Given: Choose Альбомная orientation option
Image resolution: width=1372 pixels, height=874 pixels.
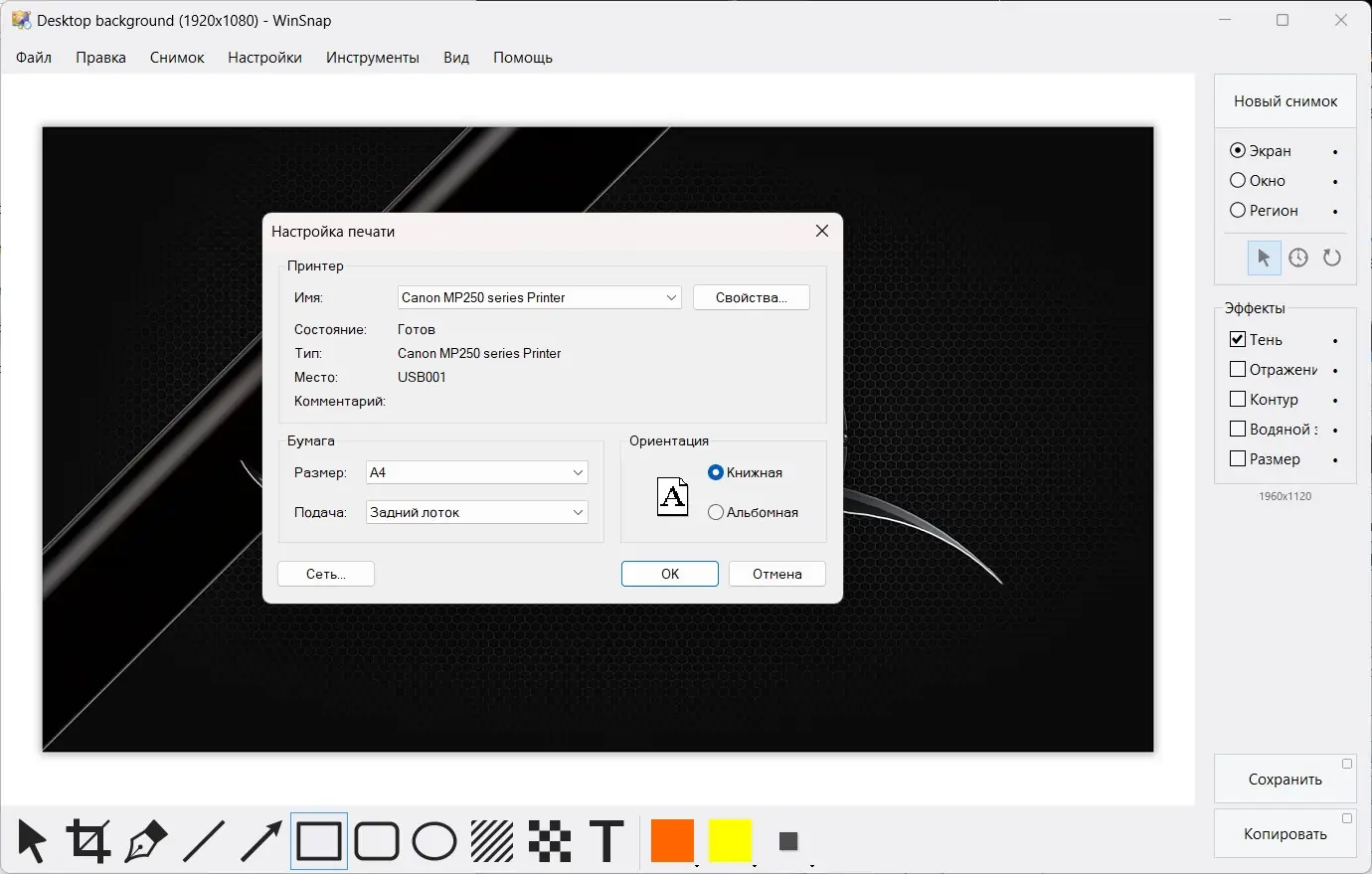Looking at the screenshot, I should click(x=716, y=512).
